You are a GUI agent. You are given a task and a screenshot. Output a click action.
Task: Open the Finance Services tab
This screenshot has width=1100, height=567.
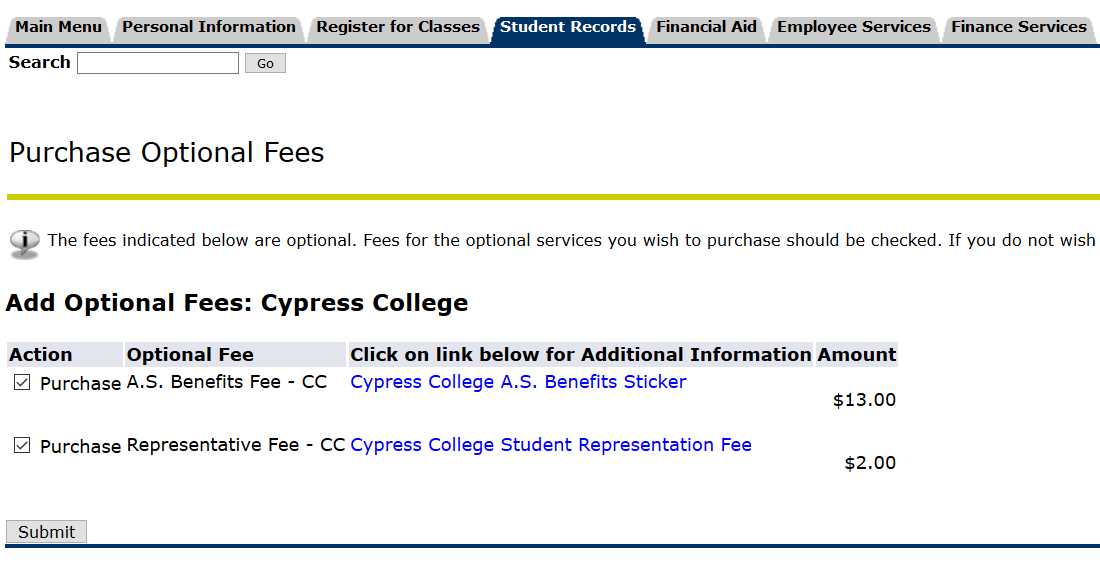(x=1018, y=27)
